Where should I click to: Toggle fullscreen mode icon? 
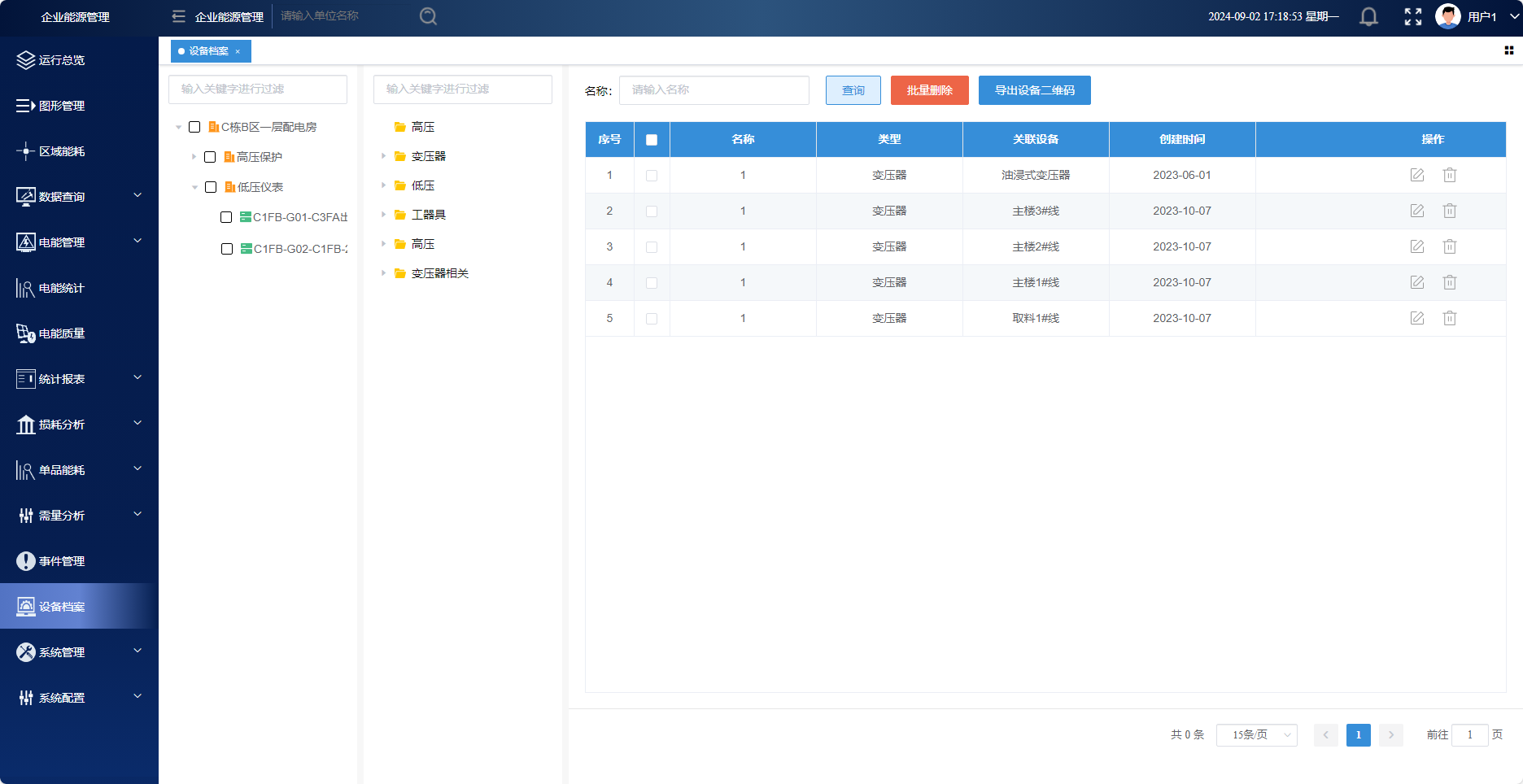[x=1413, y=16]
